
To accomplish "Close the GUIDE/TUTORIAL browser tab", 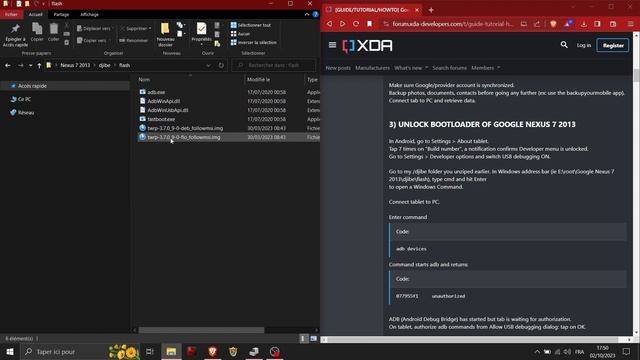I will click(417, 9).
